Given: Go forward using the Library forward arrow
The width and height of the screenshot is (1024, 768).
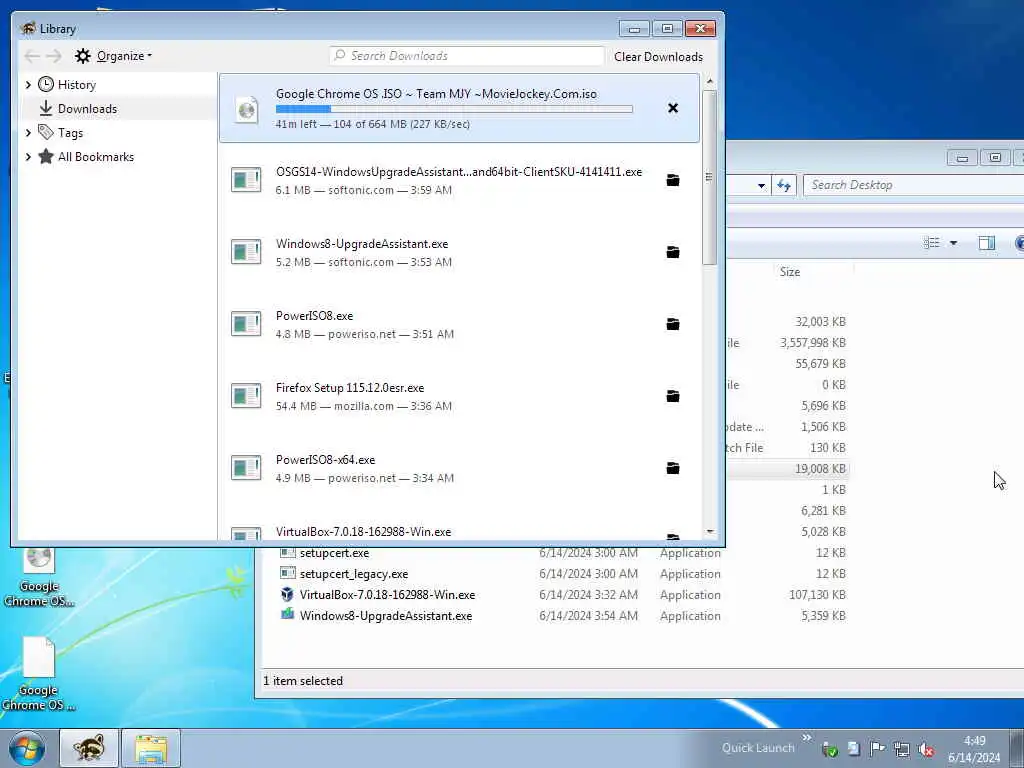Looking at the screenshot, I should pyautogui.click(x=54, y=56).
